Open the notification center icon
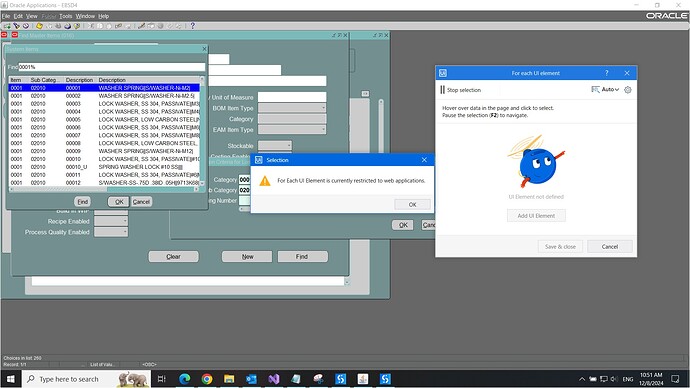The width and height of the screenshot is (690, 388). (675, 379)
